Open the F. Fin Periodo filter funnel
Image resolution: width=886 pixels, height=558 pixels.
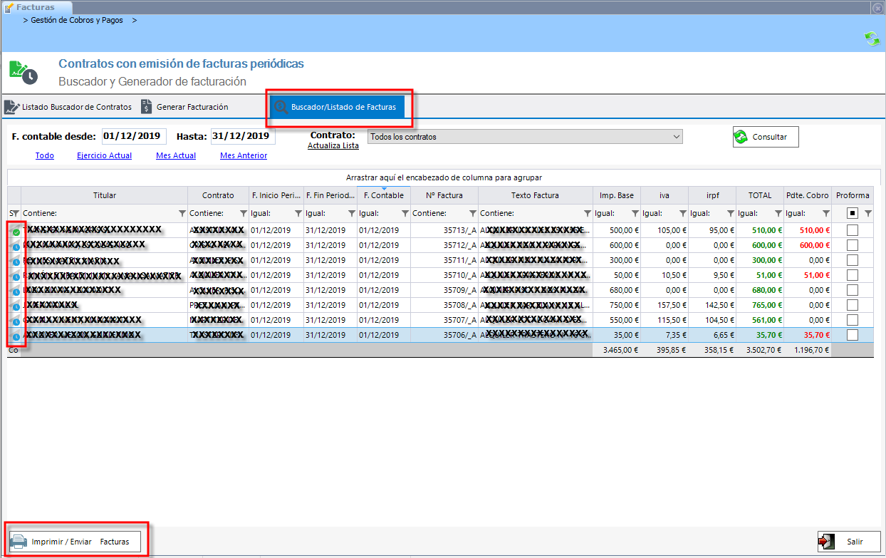point(351,213)
